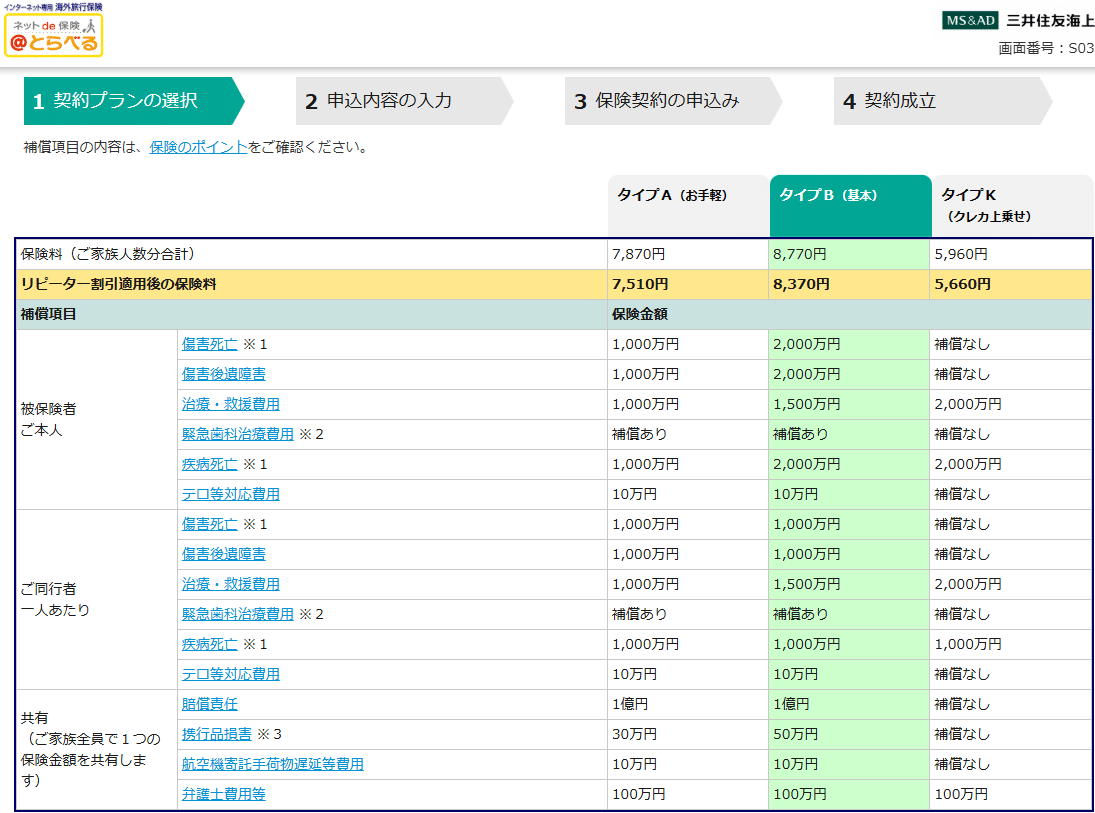Open the 携行品損害 link
Viewport: 1095px width, 813px height.
pos(216,735)
